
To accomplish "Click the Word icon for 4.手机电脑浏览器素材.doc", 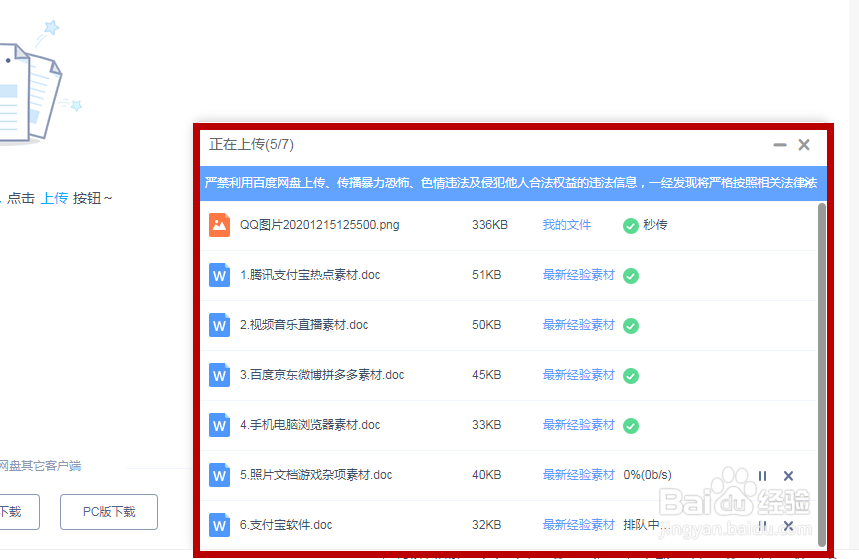I will click(x=219, y=425).
